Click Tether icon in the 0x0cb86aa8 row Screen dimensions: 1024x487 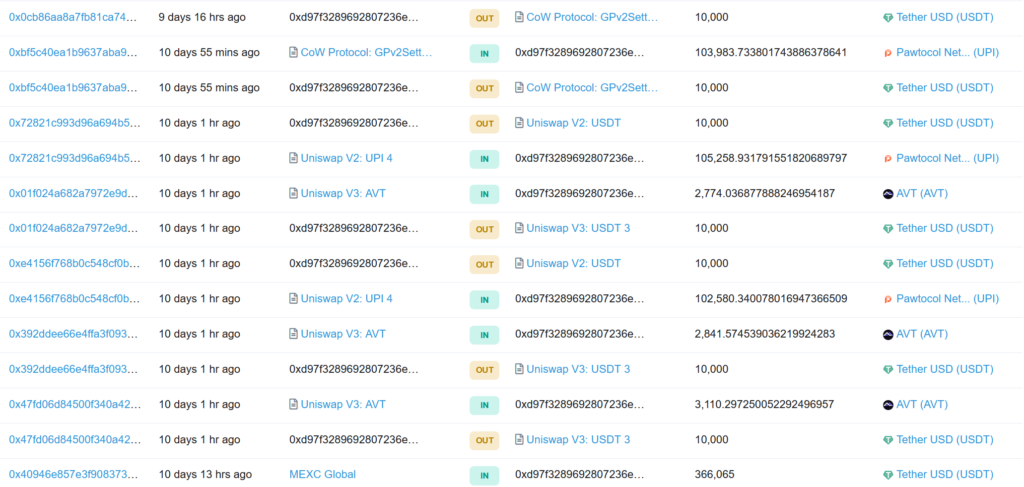(888, 18)
